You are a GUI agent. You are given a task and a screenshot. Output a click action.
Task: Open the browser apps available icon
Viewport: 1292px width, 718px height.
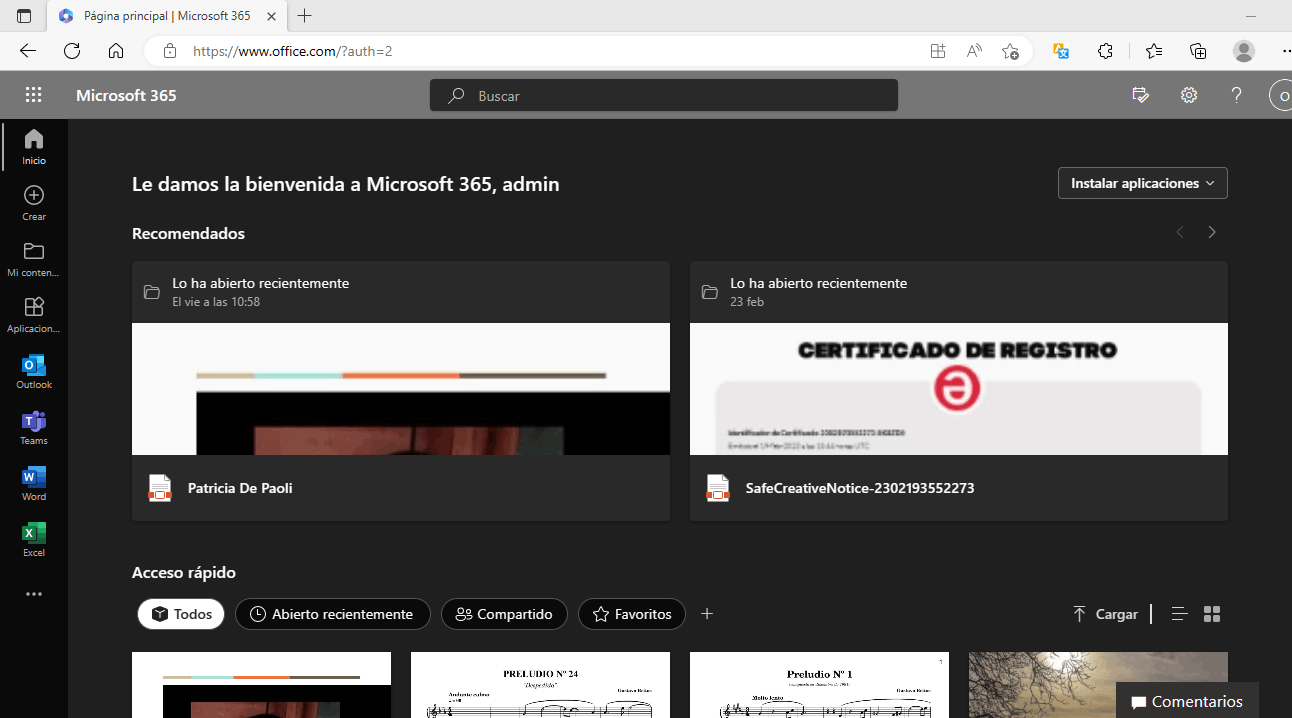[x=937, y=51]
